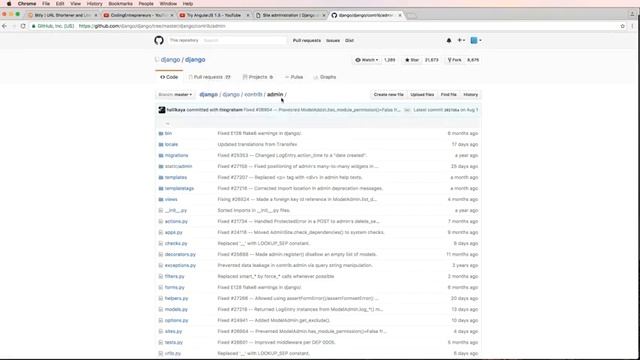The width and height of the screenshot is (640, 360).
Task: Open the History button
Action: click(471, 95)
